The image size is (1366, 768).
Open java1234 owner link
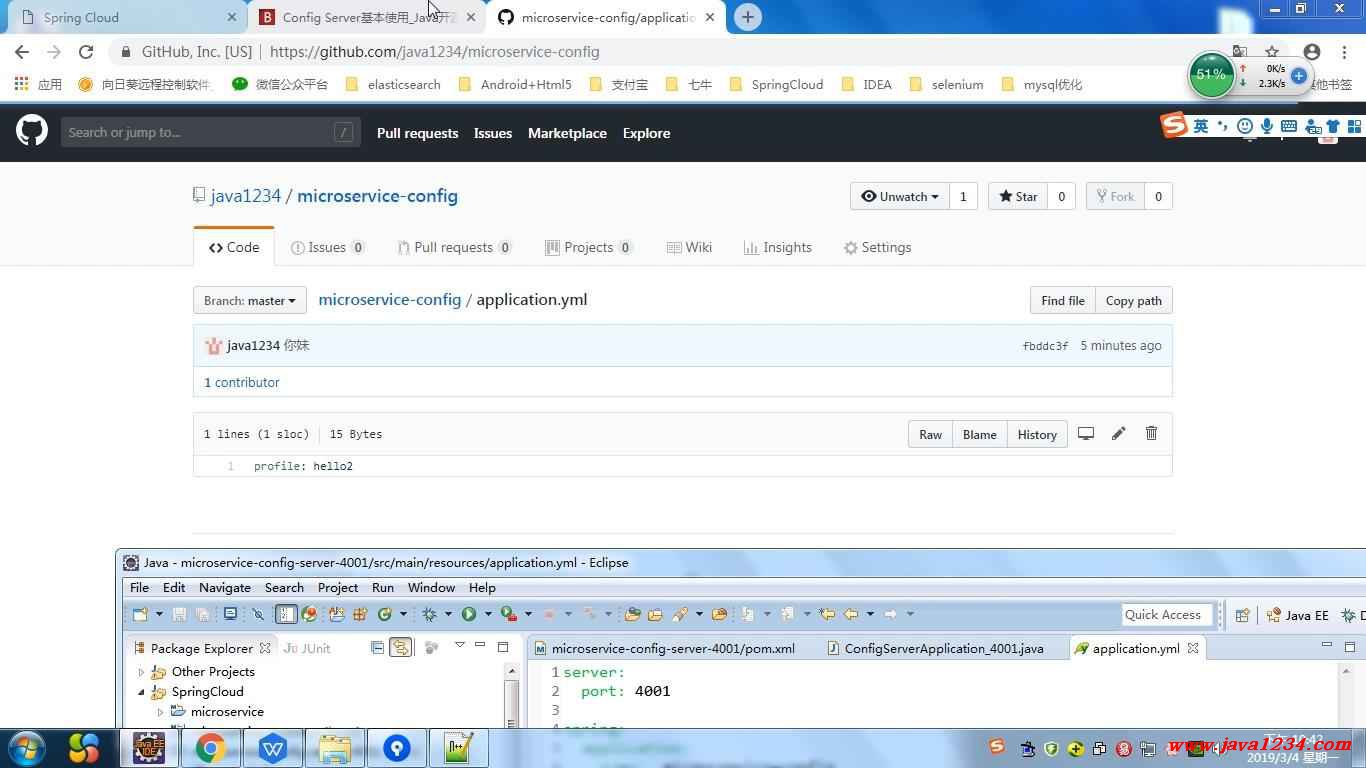[246, 195]
